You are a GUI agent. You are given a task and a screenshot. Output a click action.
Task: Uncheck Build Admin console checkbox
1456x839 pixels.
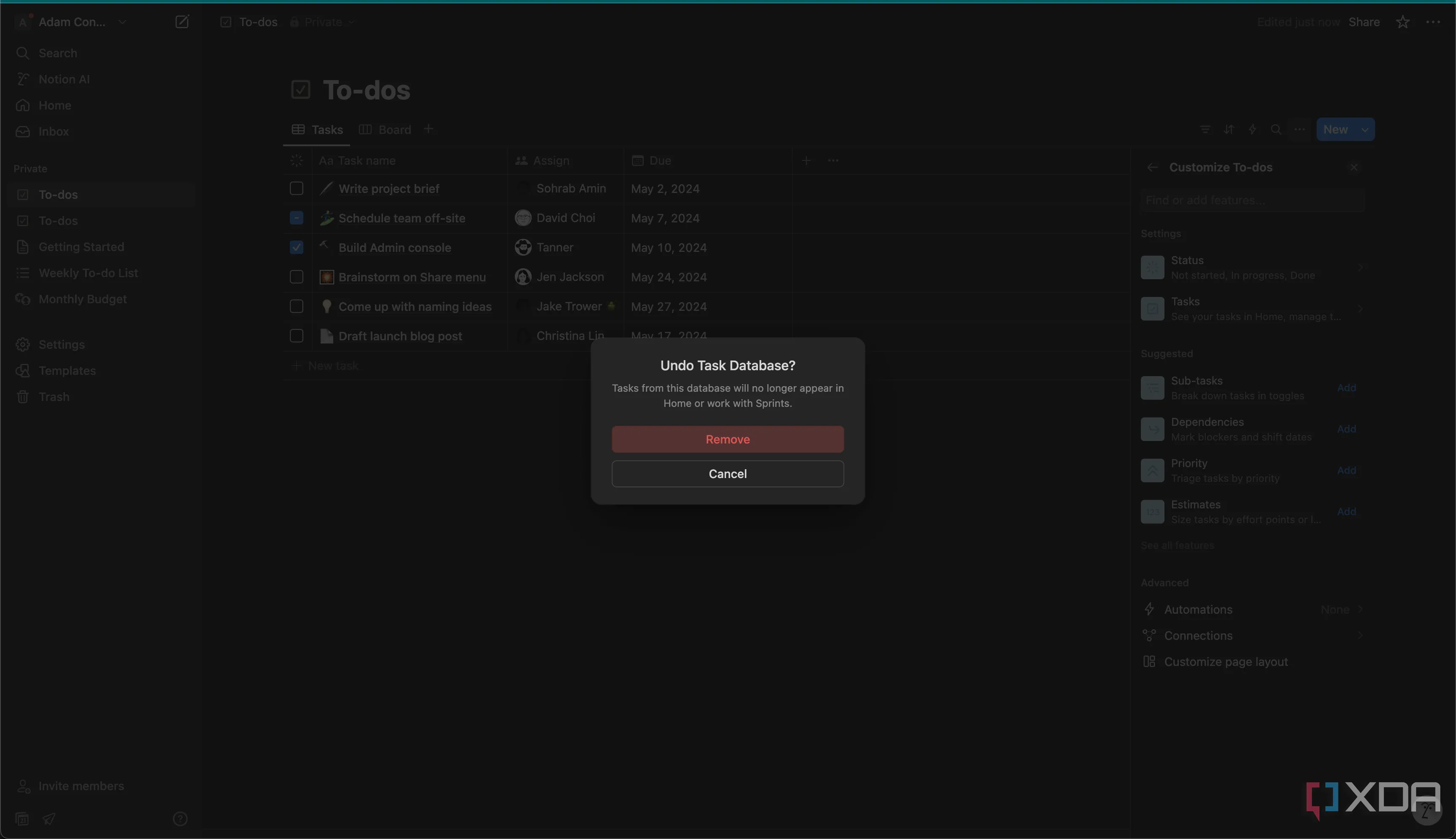[x=296, y=247]
